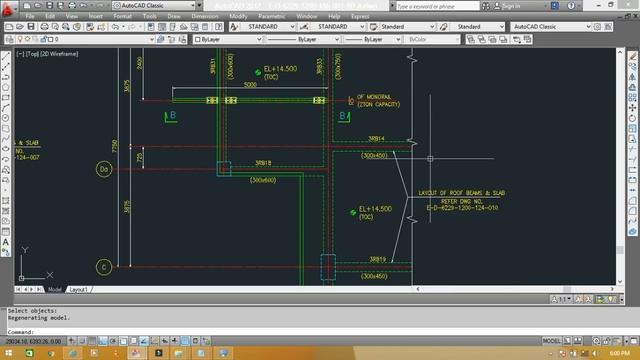Screen dimensions: 640x360
Task: Select the Polygon tool
Action: coord(6,87)
